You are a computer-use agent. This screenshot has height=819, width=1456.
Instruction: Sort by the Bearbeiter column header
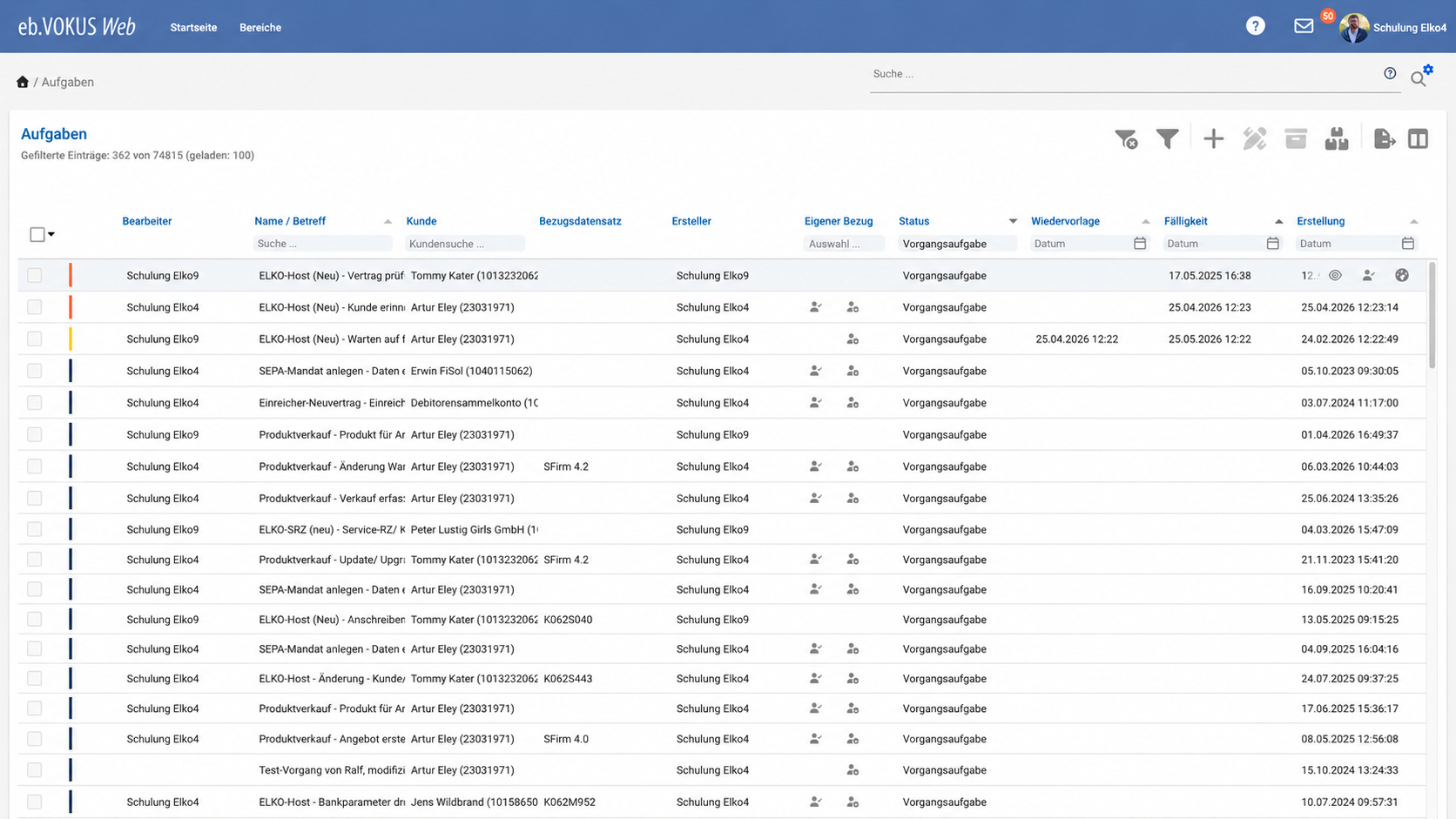pyautogui.click(x=147, y=221)
